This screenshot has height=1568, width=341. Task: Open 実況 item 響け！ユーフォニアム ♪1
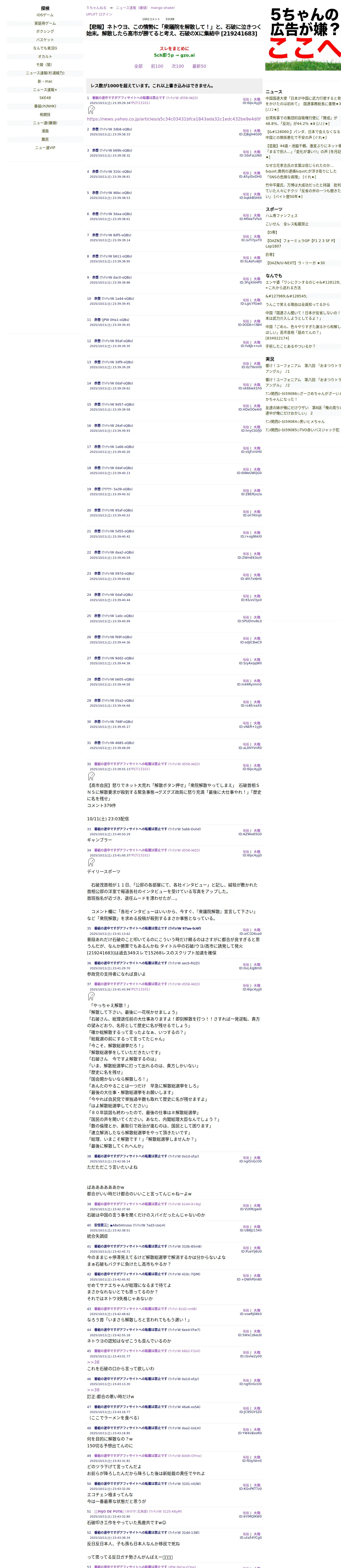[303, 368]
